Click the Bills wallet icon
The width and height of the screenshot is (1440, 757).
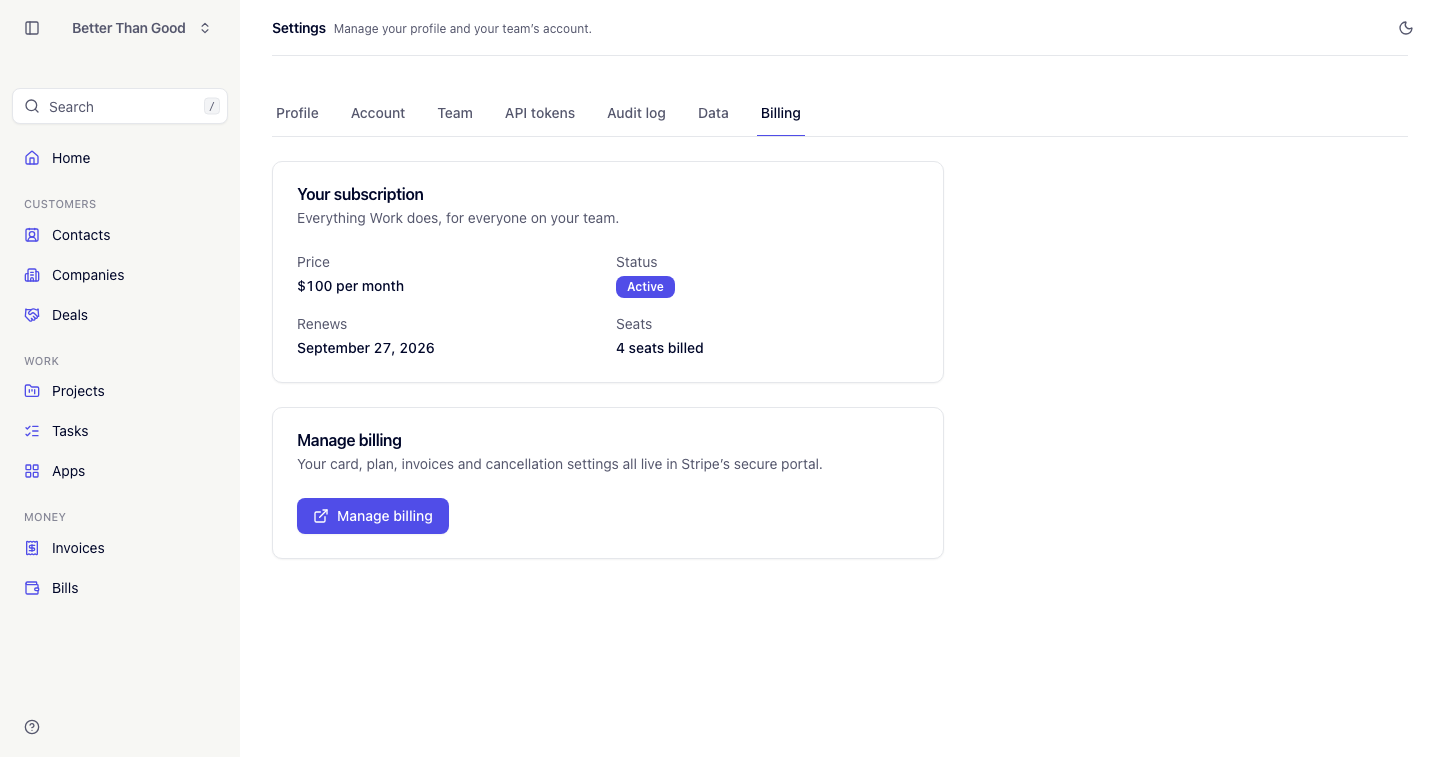(x=32, y=588)
